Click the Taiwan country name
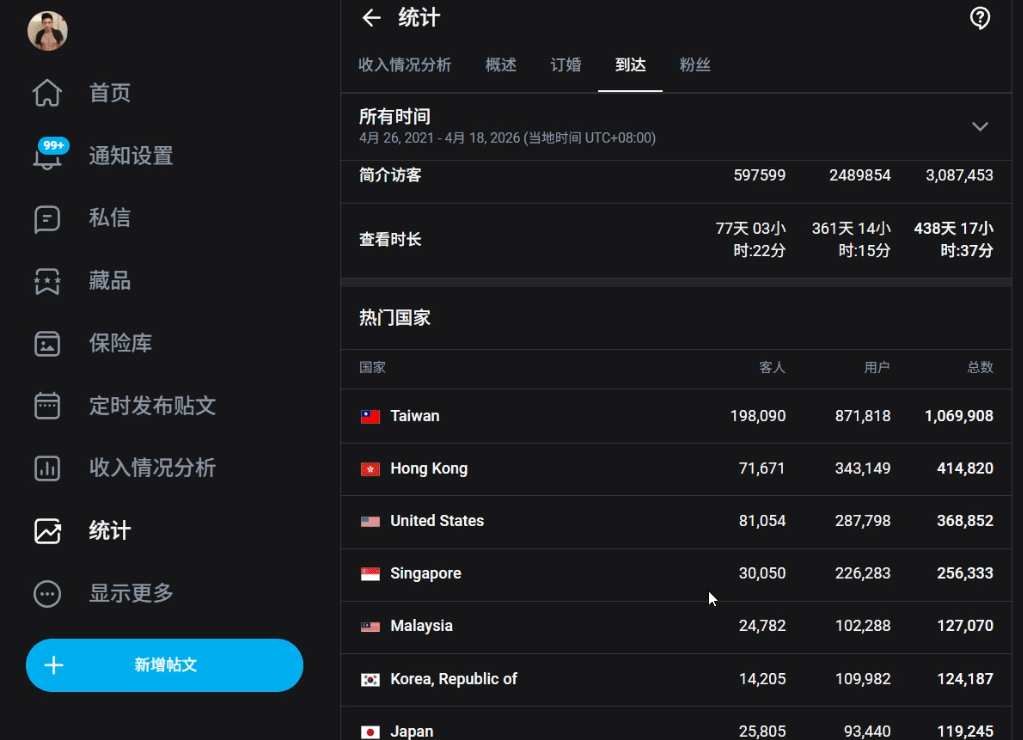1023x740 pixels. tap(415, 416)
